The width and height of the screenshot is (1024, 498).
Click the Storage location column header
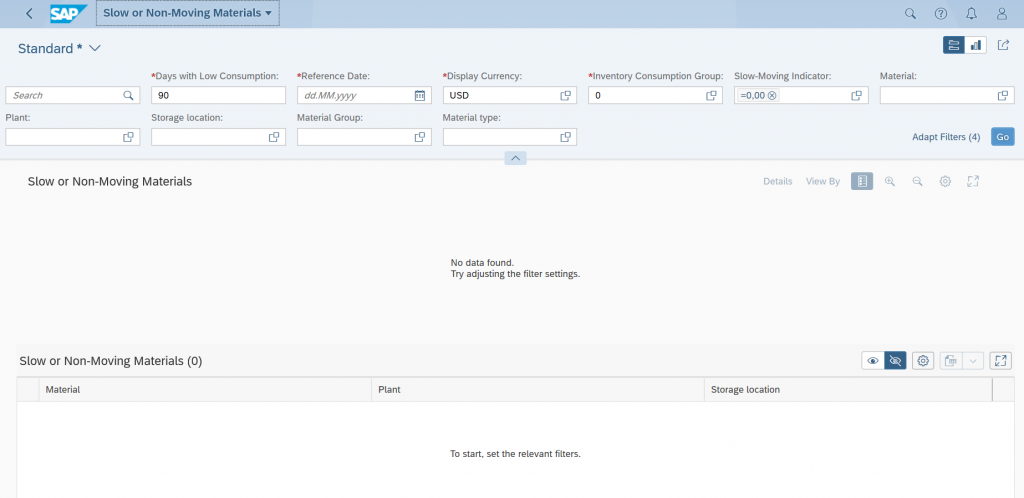[x=848, y=390]
